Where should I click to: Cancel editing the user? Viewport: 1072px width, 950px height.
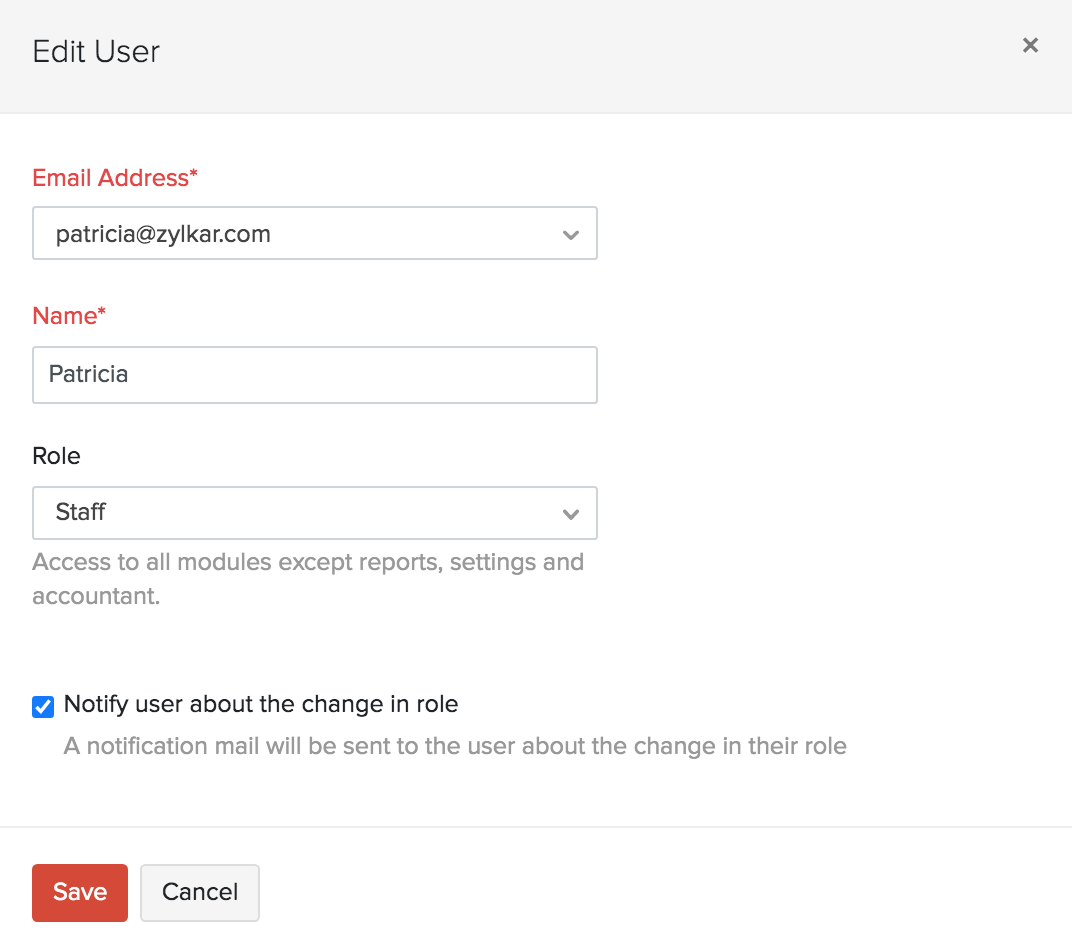pos(199,892)
